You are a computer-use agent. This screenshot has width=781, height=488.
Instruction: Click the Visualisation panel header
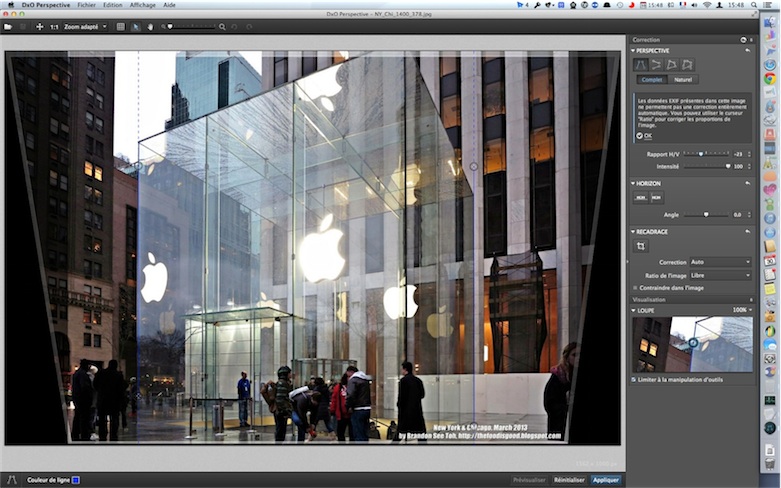pyautogui.click(x=692, y=300)
